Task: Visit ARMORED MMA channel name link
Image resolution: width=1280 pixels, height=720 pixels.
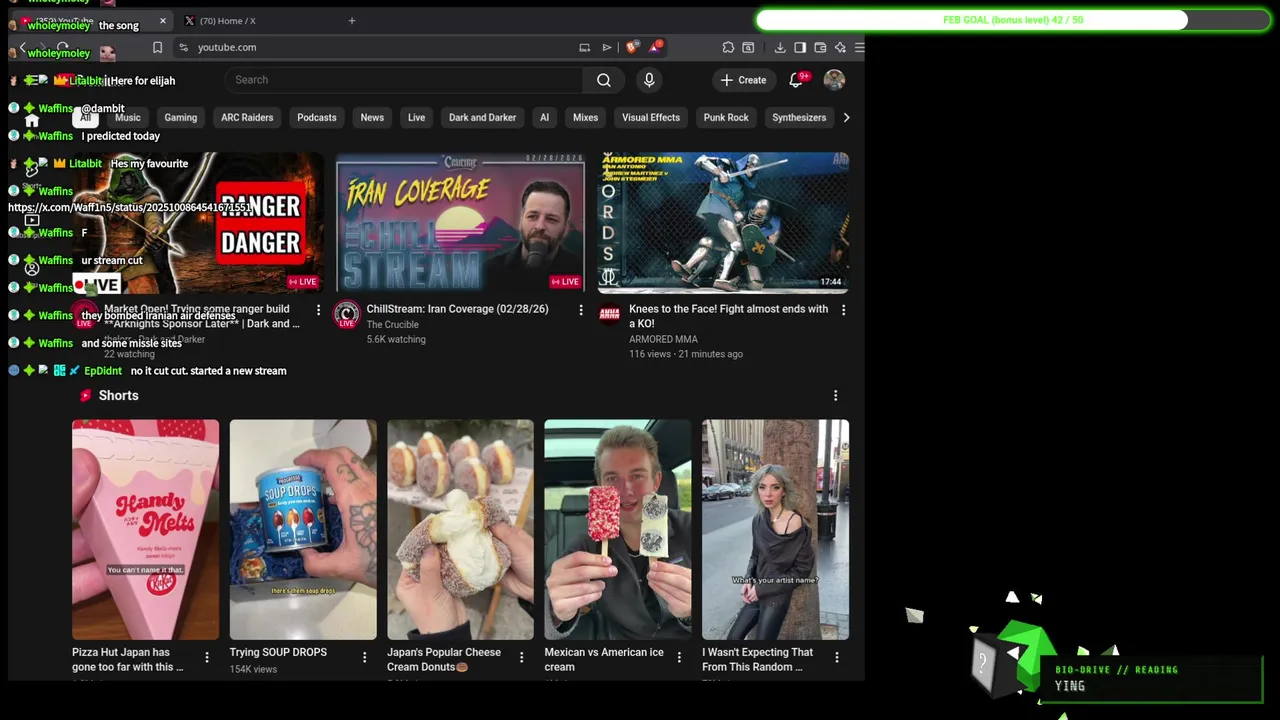Action: 663,339
